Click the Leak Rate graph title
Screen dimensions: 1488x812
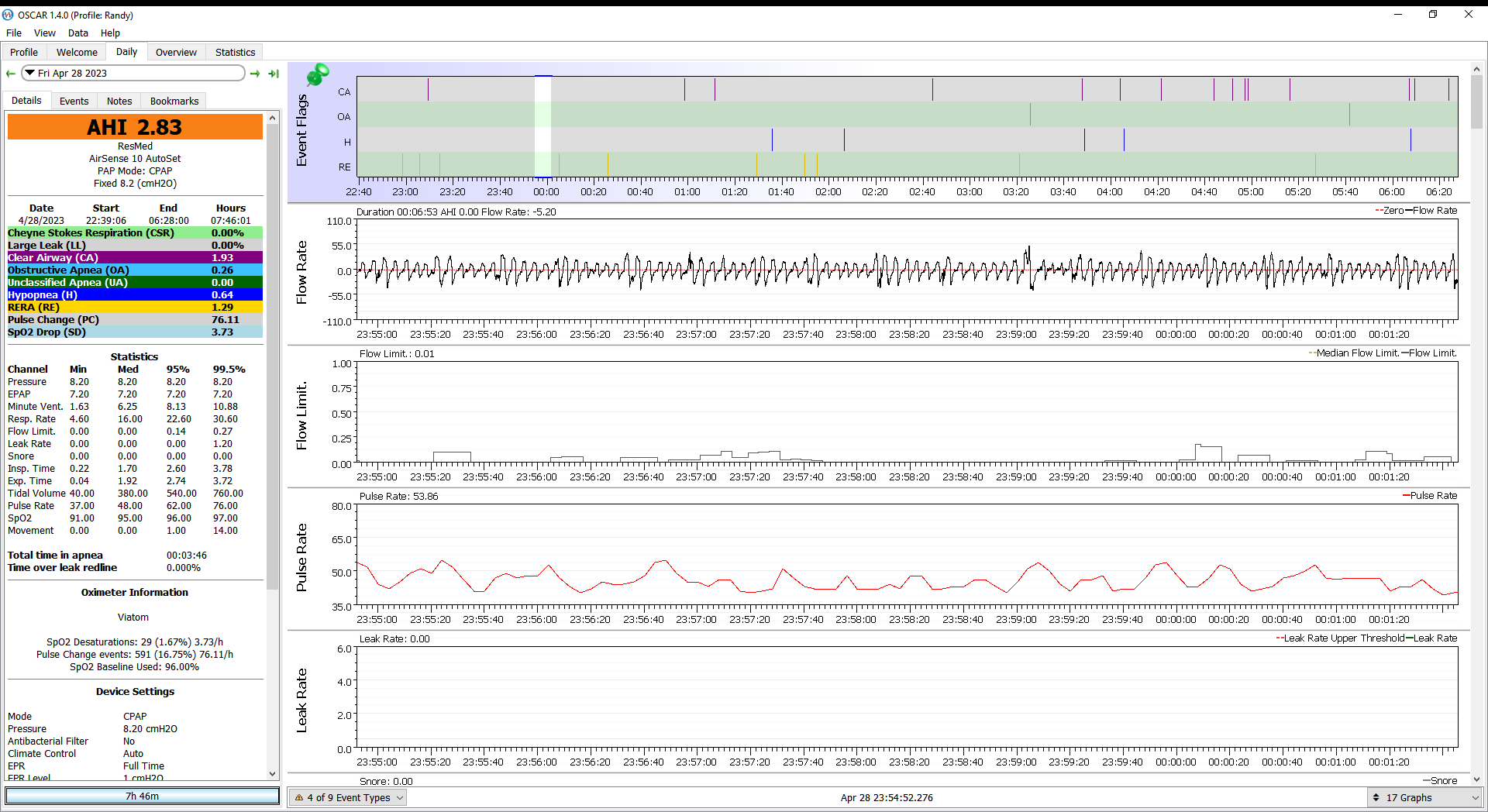click(301, 700)
